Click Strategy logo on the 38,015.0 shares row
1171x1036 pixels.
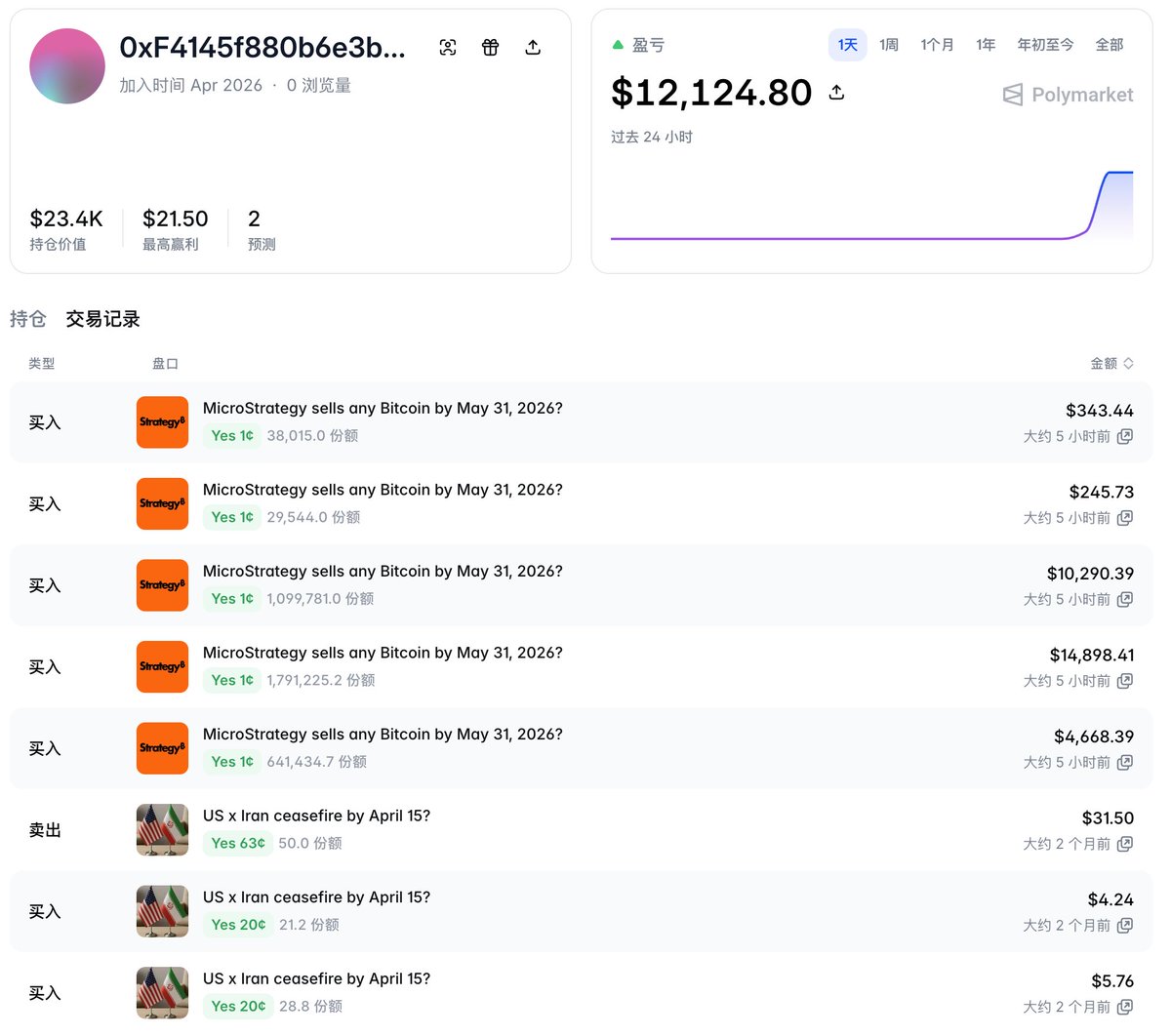point(162,422)
